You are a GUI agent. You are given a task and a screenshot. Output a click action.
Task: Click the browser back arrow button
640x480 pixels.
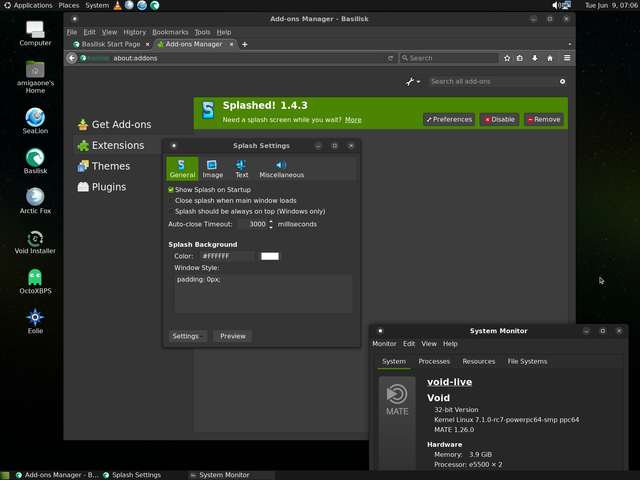point(72,58)
